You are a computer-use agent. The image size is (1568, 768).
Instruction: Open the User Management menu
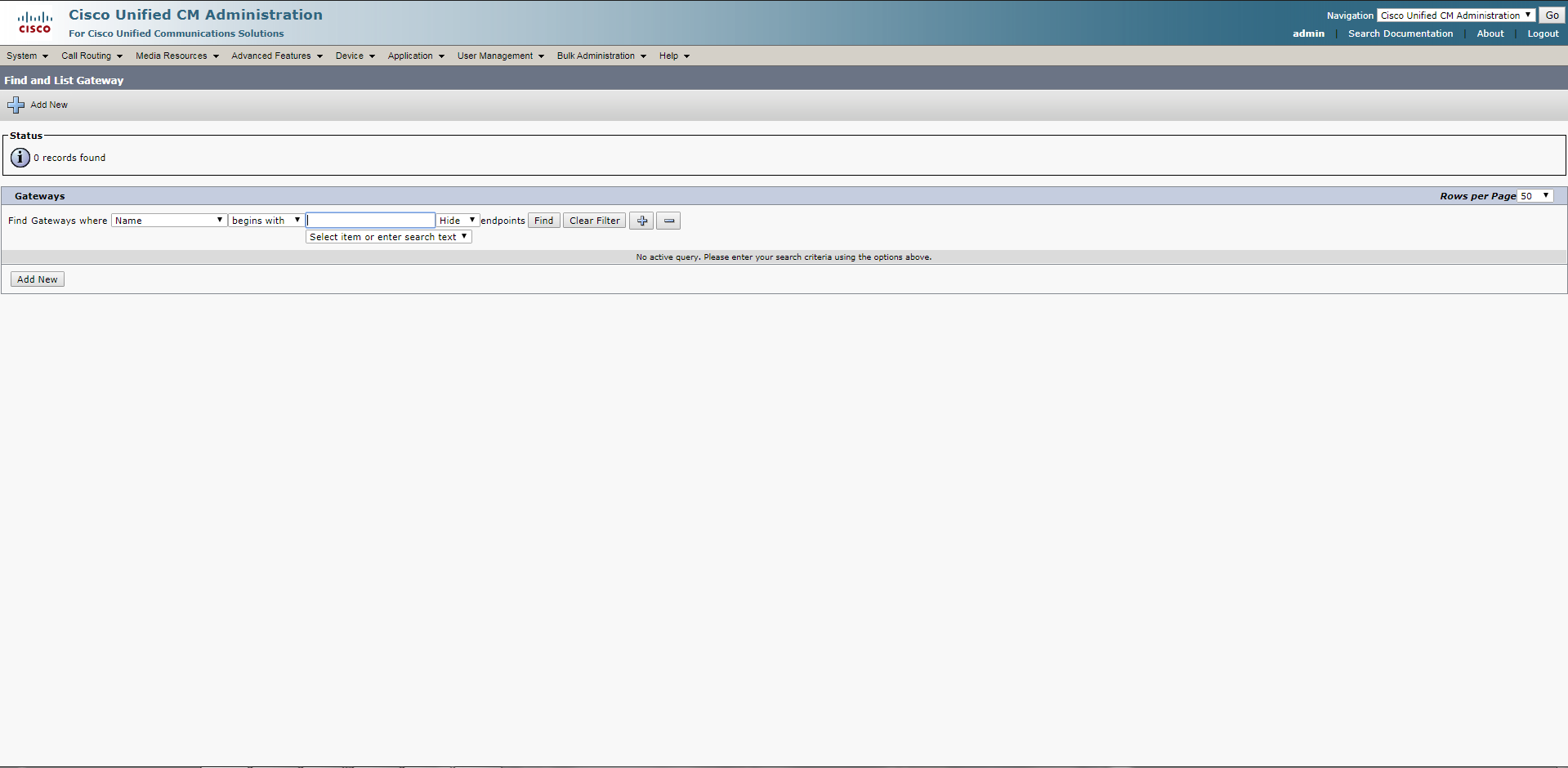coord(500,56)
